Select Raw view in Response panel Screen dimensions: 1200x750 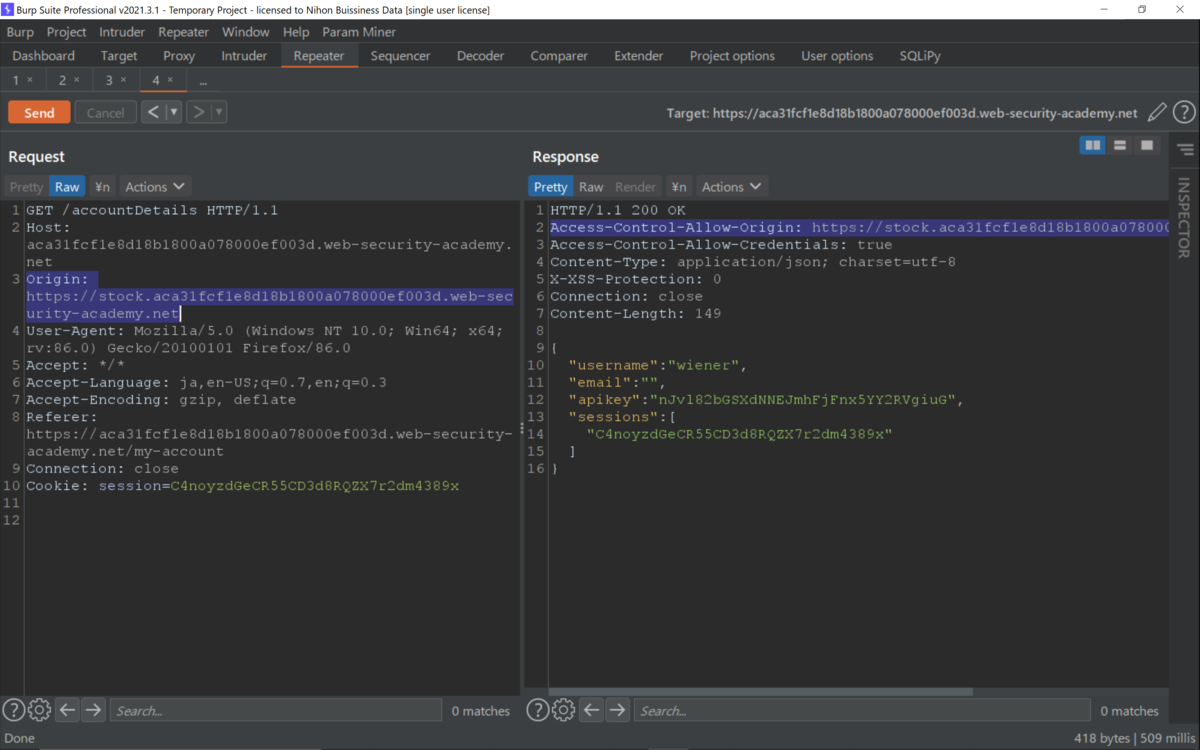point(591,187)
